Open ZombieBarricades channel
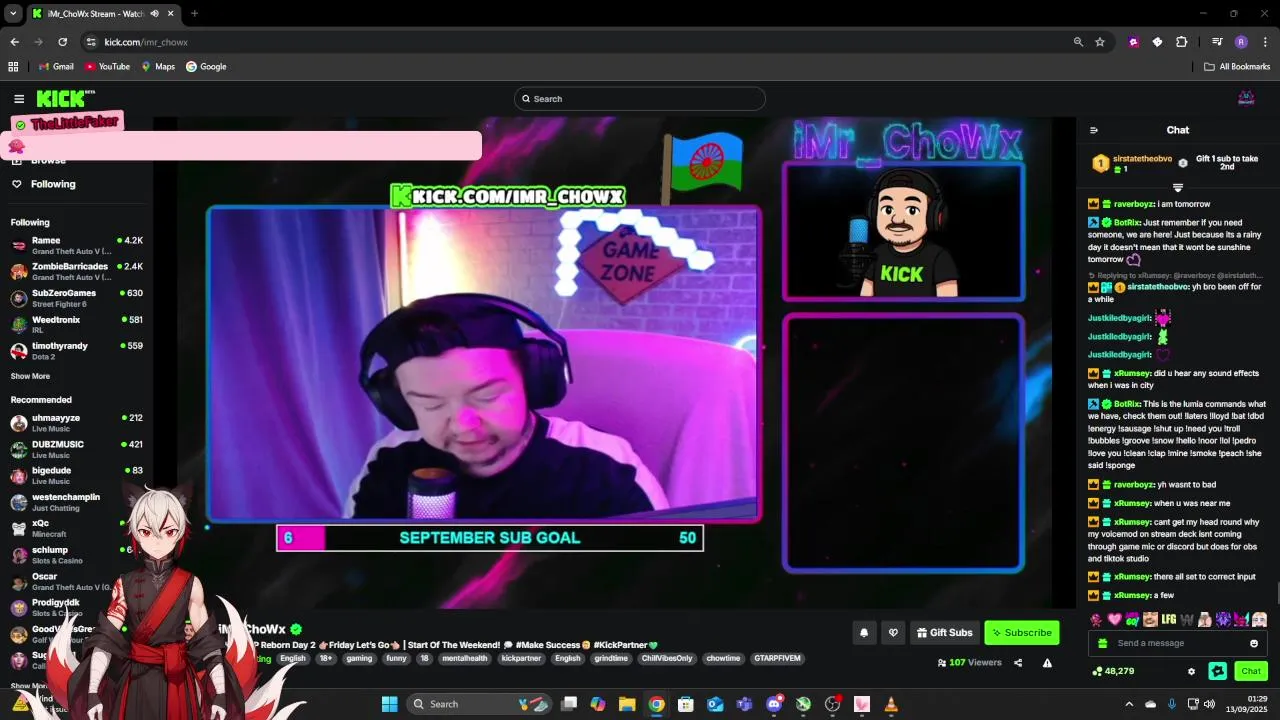 point(77,271)
